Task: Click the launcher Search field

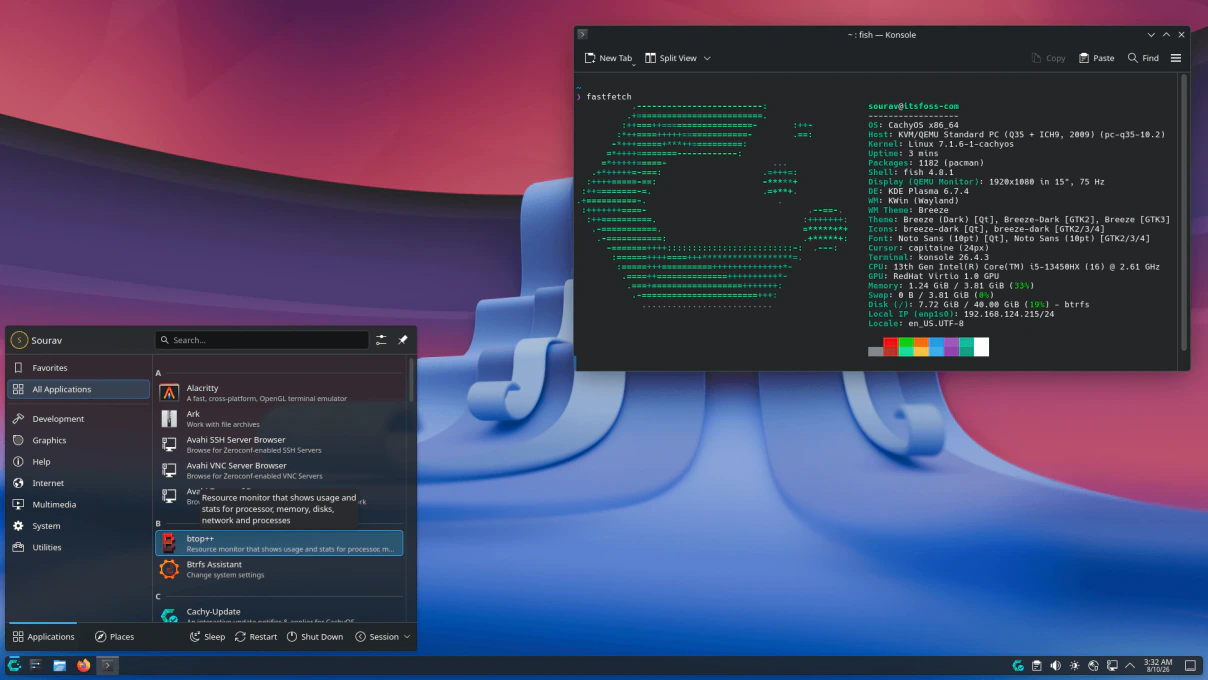Action: click(x=263, y=340)
